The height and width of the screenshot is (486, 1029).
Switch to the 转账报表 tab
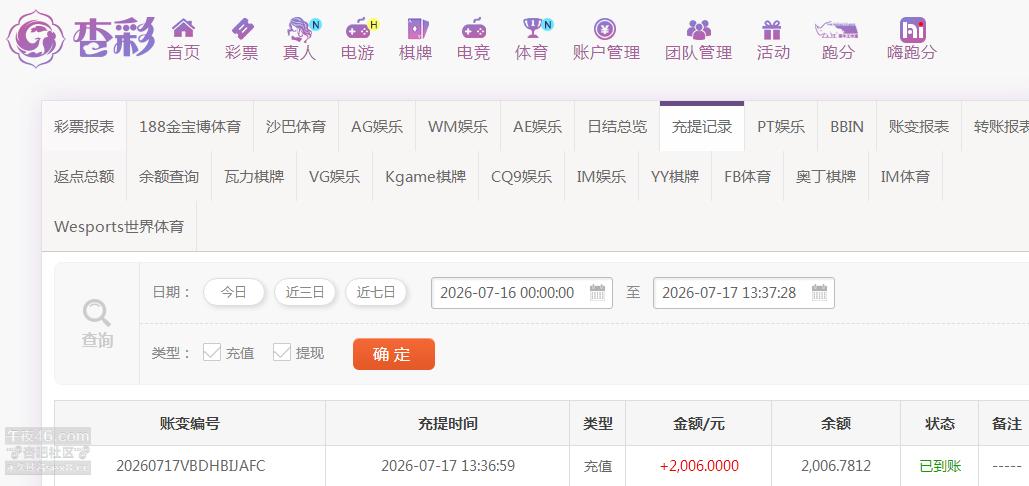pyautogui.click(x=996, y=127)
